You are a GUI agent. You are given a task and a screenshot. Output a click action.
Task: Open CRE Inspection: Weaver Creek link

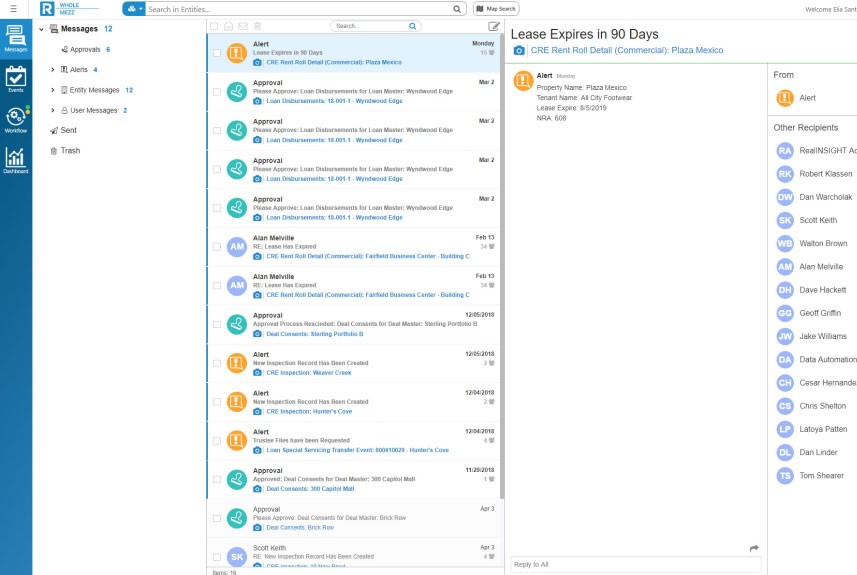(x=309, y=373)
